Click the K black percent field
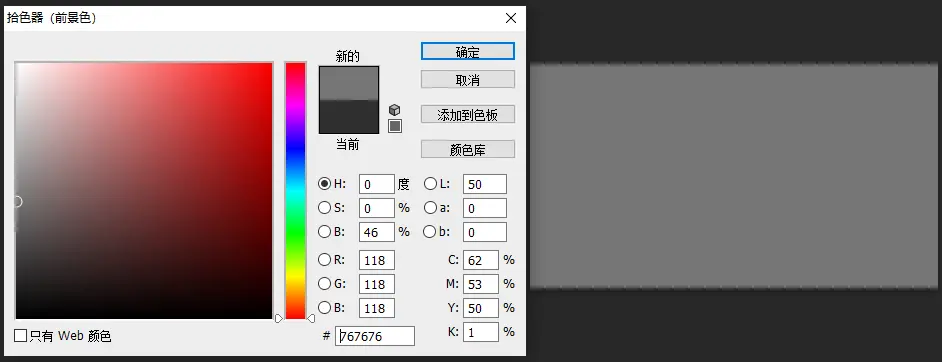Screen dimensions: 942x362 (x=481, y=332)
